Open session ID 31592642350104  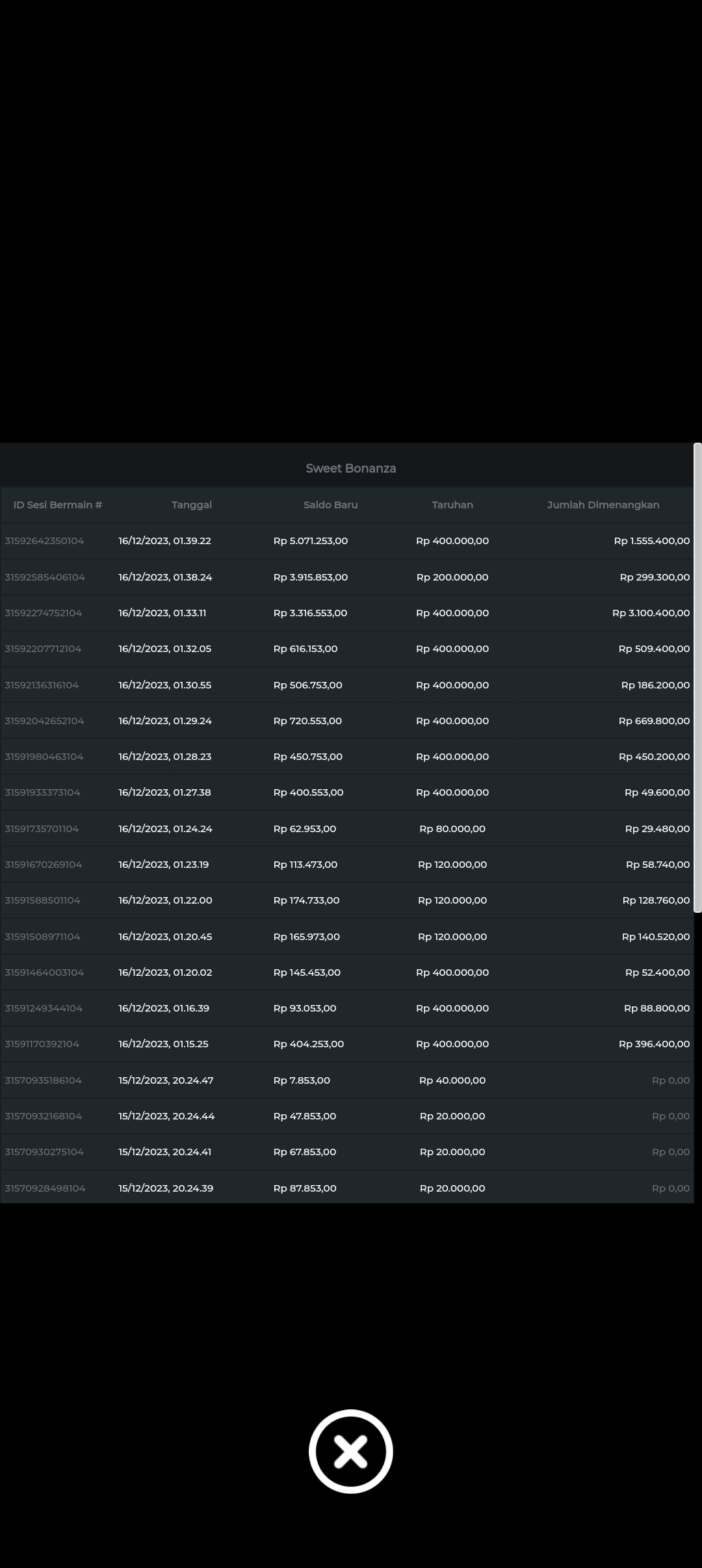click(x=44, y=541)
